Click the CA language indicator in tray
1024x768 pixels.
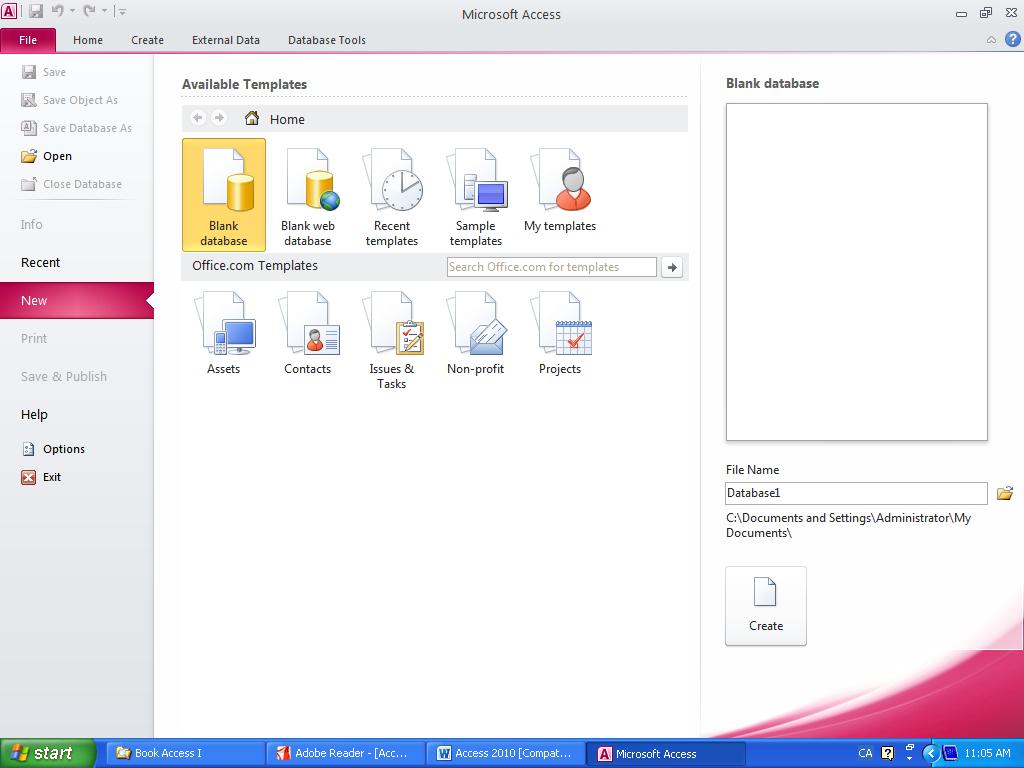(865, 754)
